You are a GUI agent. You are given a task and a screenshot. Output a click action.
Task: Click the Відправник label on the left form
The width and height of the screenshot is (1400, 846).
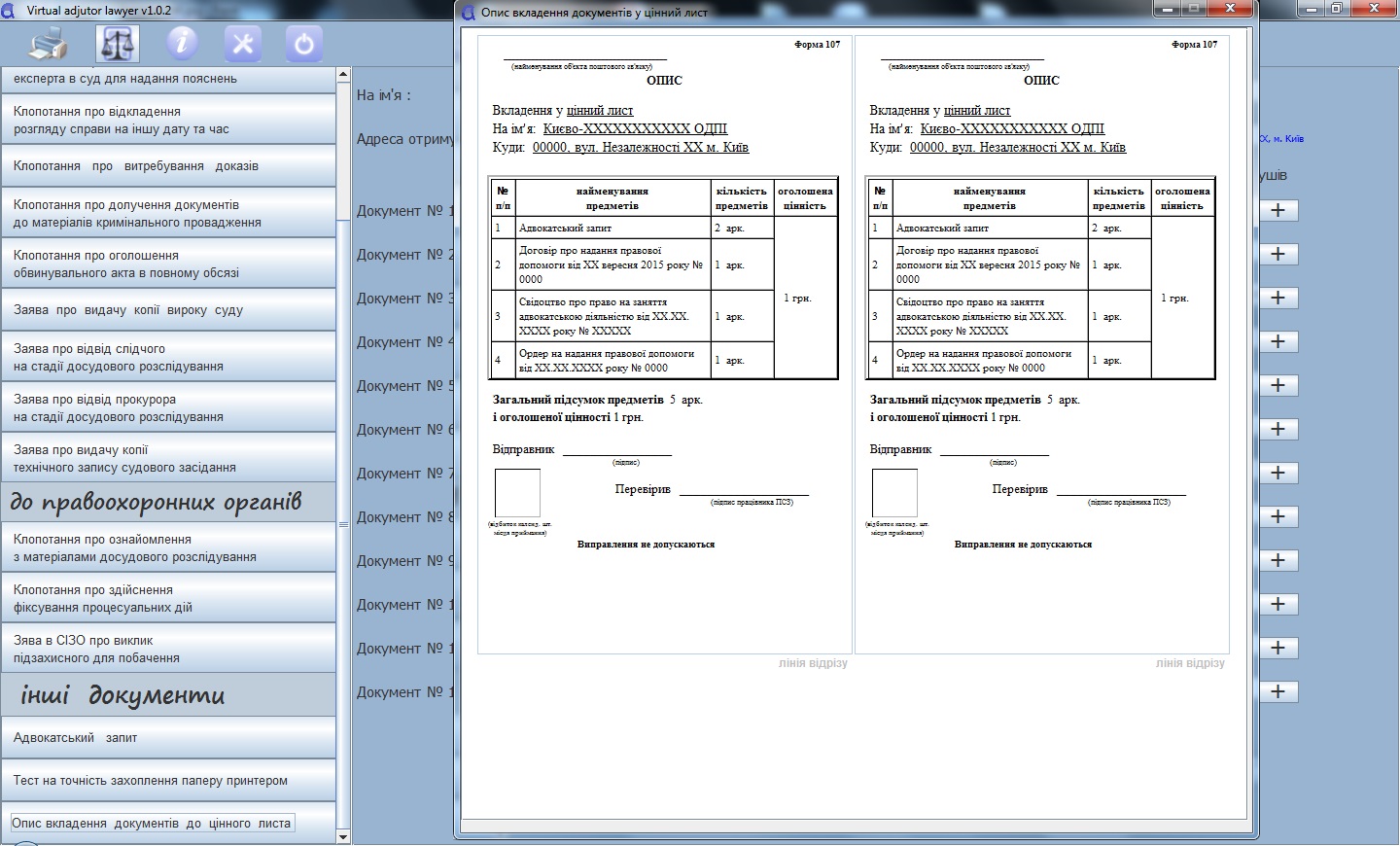[523, 449]
